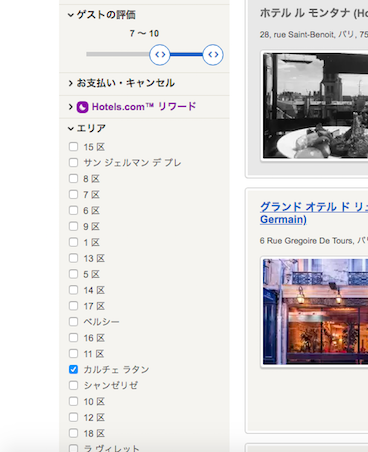Check the 18 区 area checkbox

pos(73,433)
